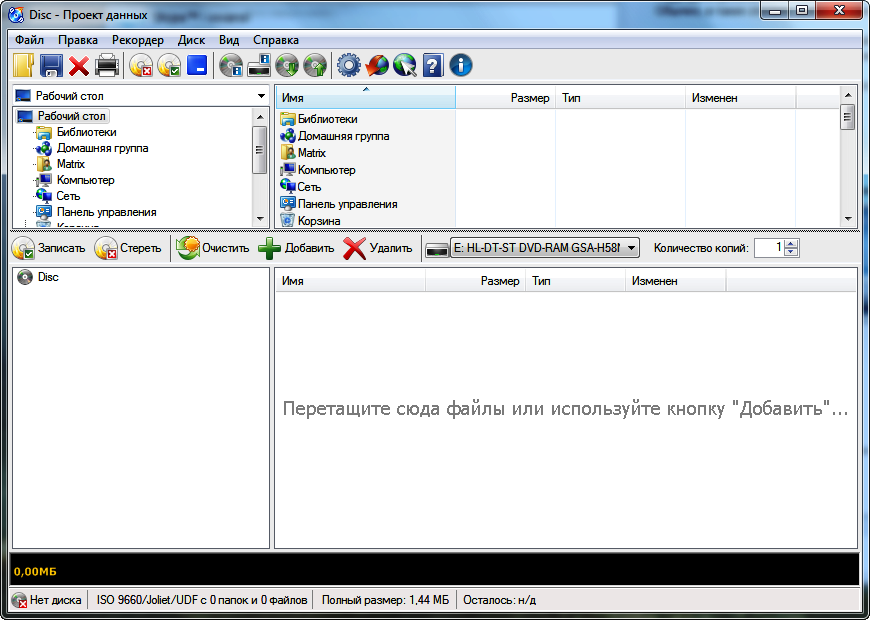Increase the copies count with up arrow
This screenshot has width=870, height=620.
(x=792, y=243)
